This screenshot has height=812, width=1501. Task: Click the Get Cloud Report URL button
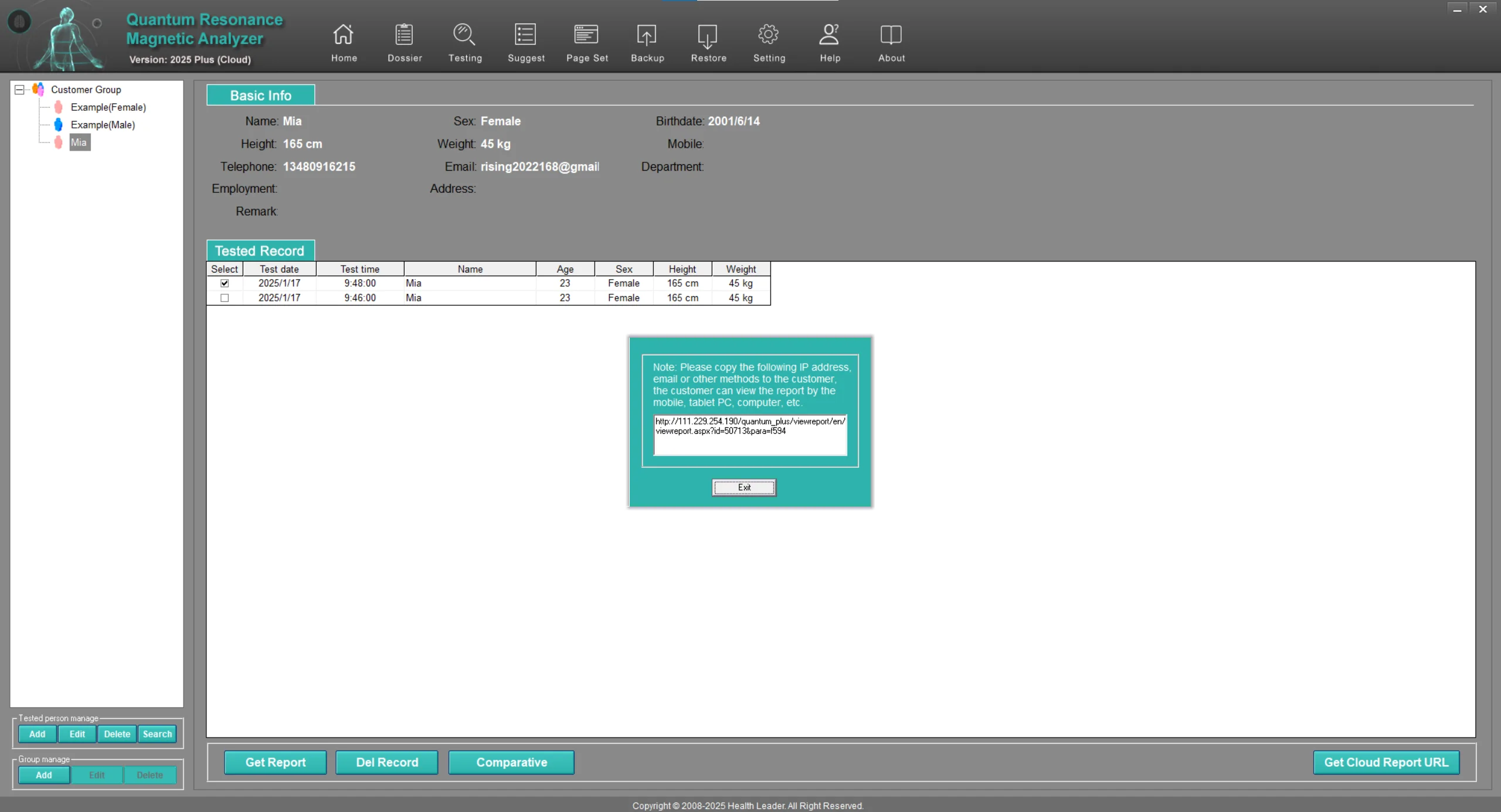(x=1385, y=762)
